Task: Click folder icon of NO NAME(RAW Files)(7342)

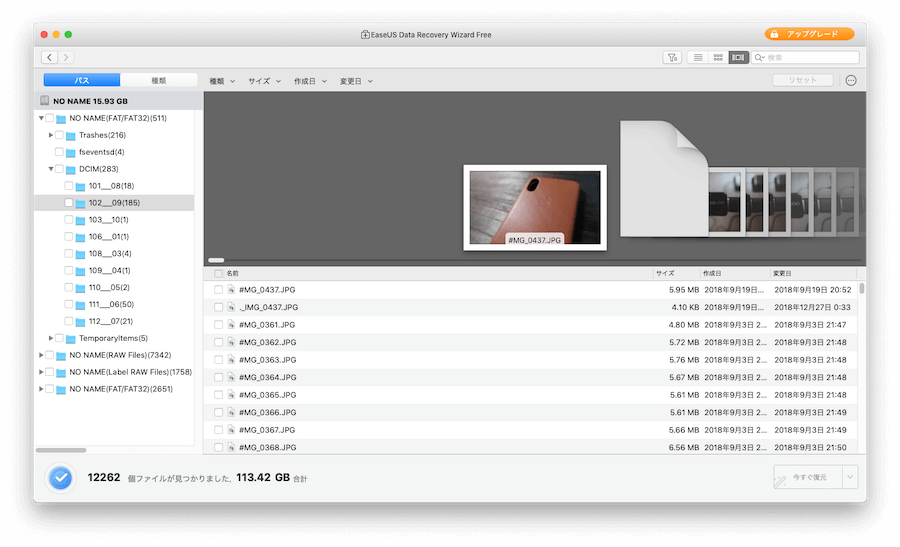Action: pyautogui.click(x=61, y=355)
